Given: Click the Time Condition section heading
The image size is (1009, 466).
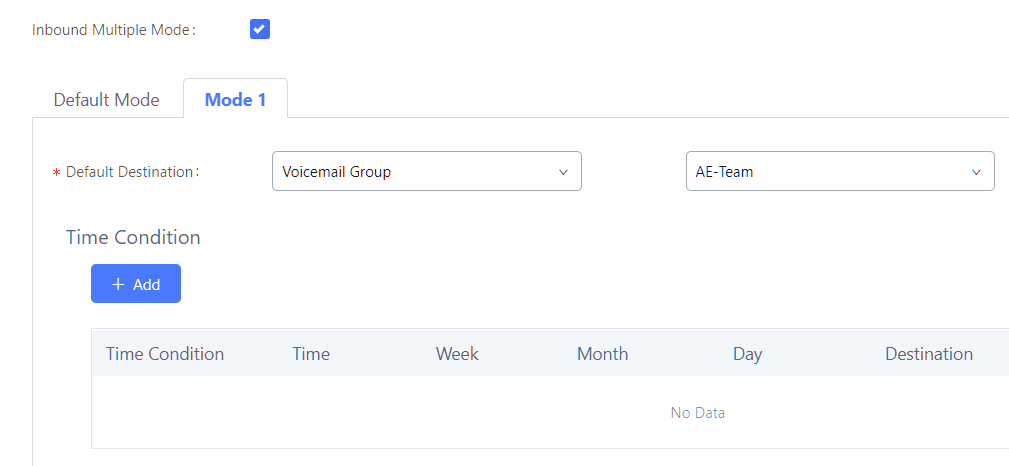Looking at the screenshot, I should [133, 237].
